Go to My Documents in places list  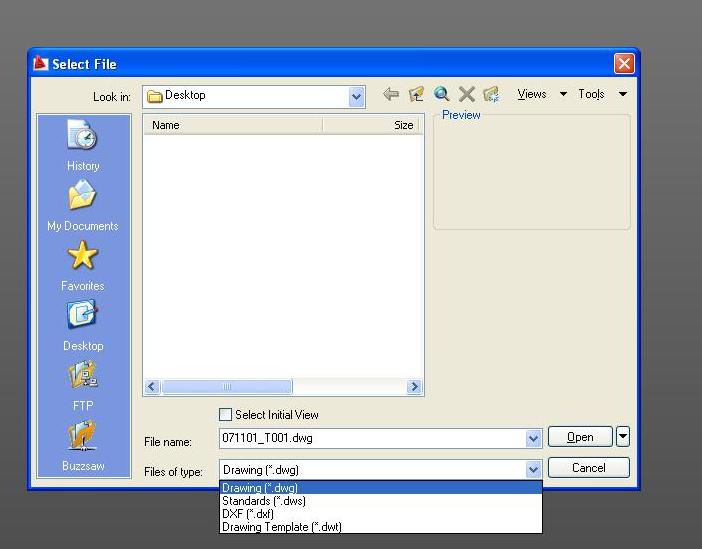click(x=83, y=205)
